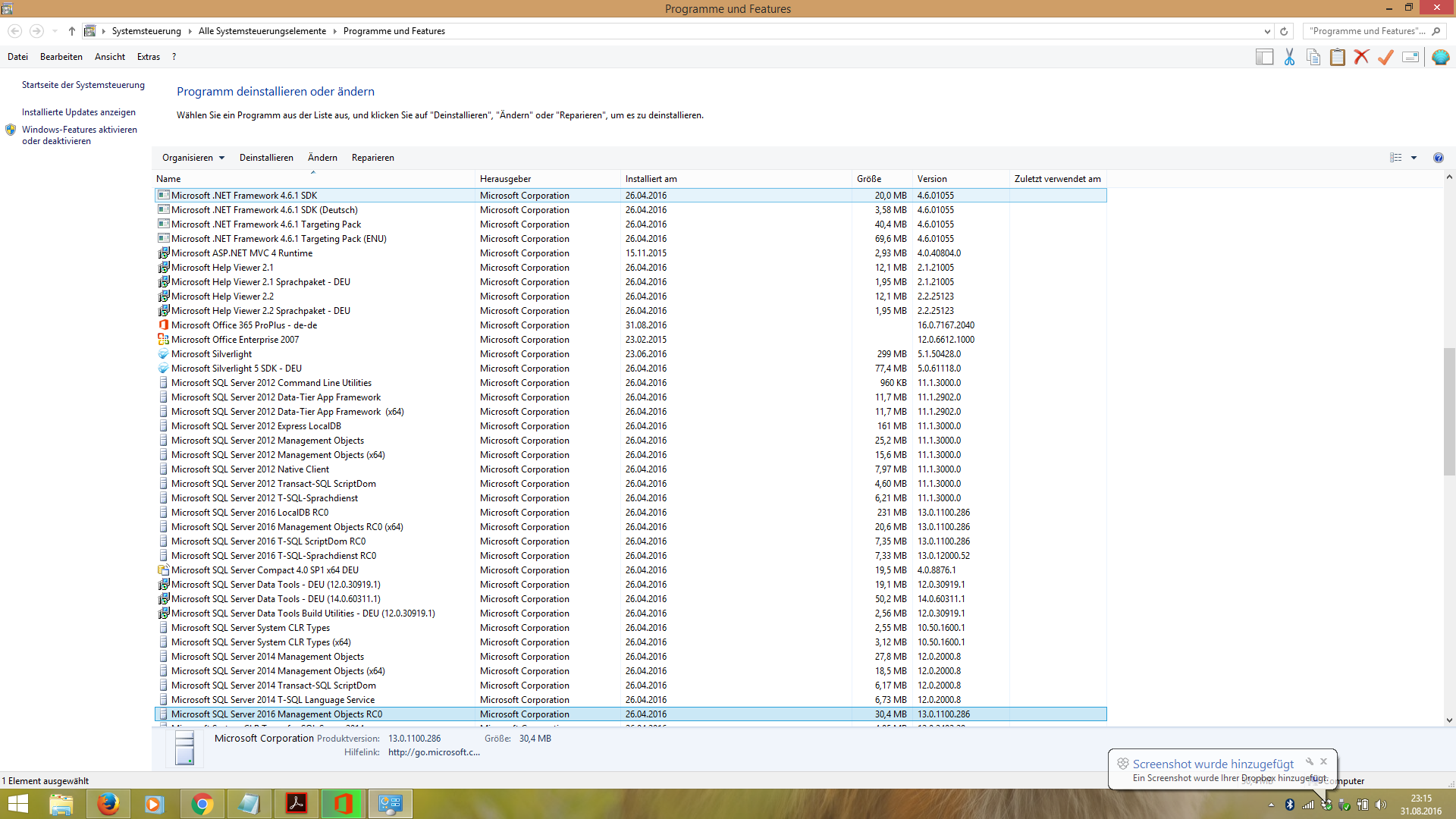Select Microsoft Silverlight in the list

point(212,354)
